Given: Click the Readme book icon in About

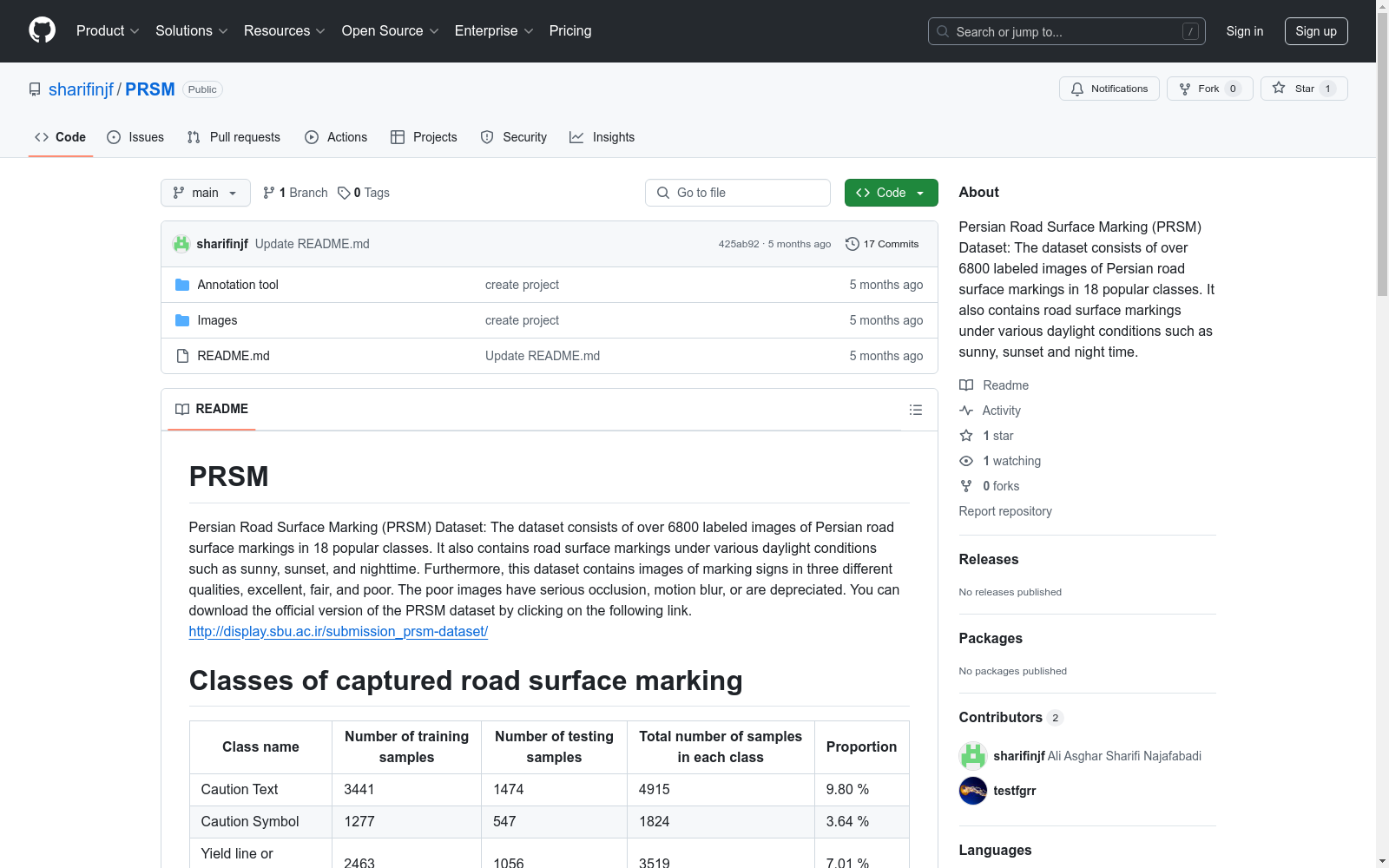Looking at the screenshot, I should point(966,385).
